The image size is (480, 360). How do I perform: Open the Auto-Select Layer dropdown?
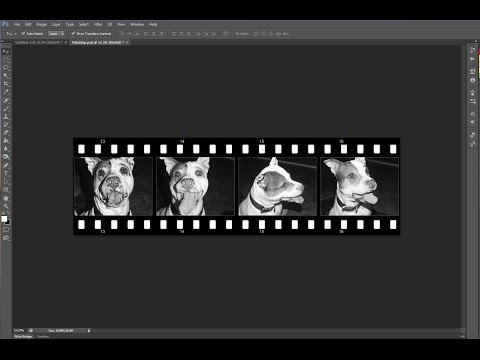coord(56,34)
